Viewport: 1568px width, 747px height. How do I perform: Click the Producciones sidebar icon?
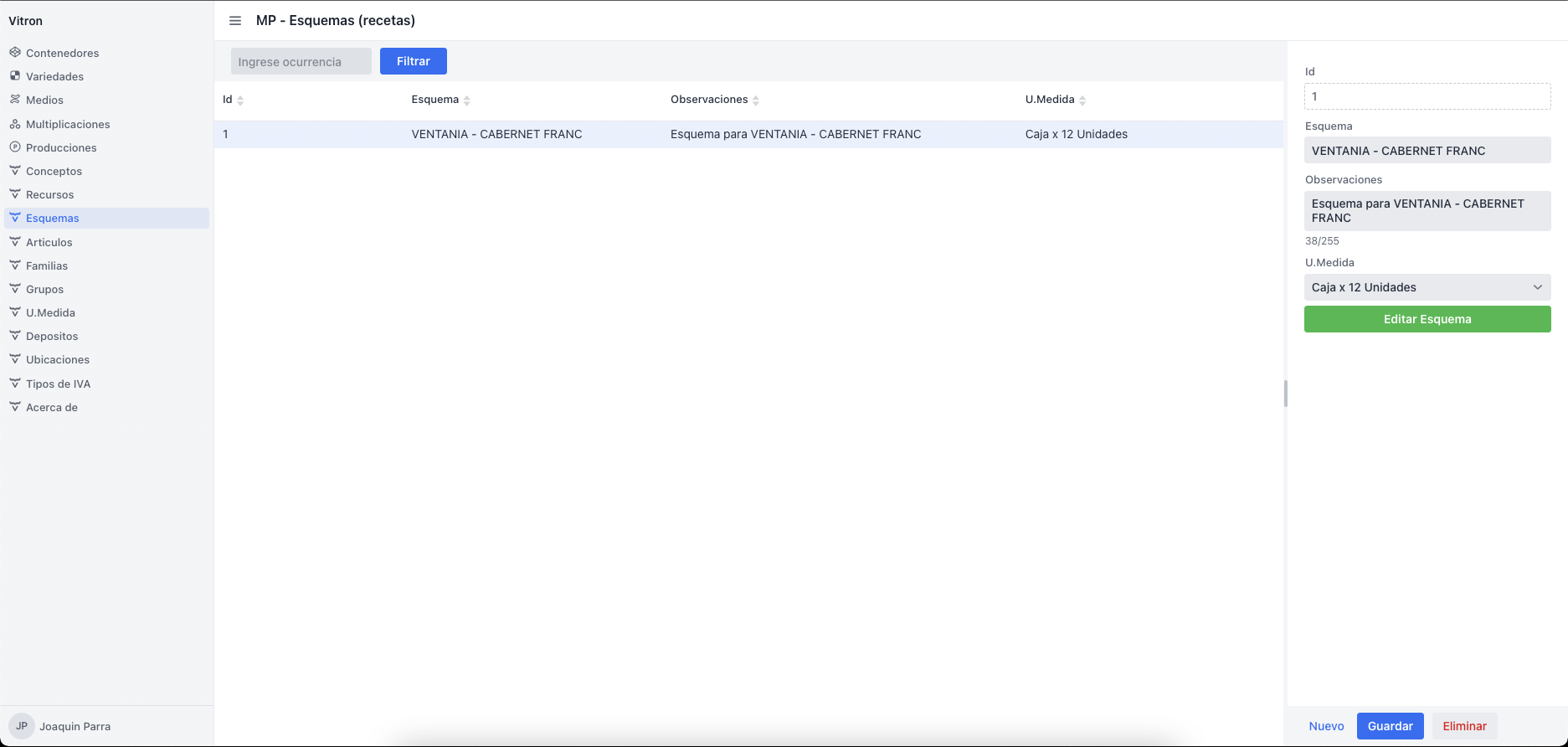[15, 147]
